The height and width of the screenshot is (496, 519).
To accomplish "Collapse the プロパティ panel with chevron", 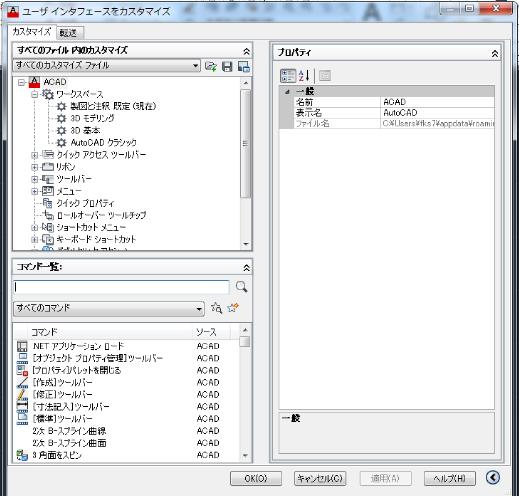I will tap(495, 53).
